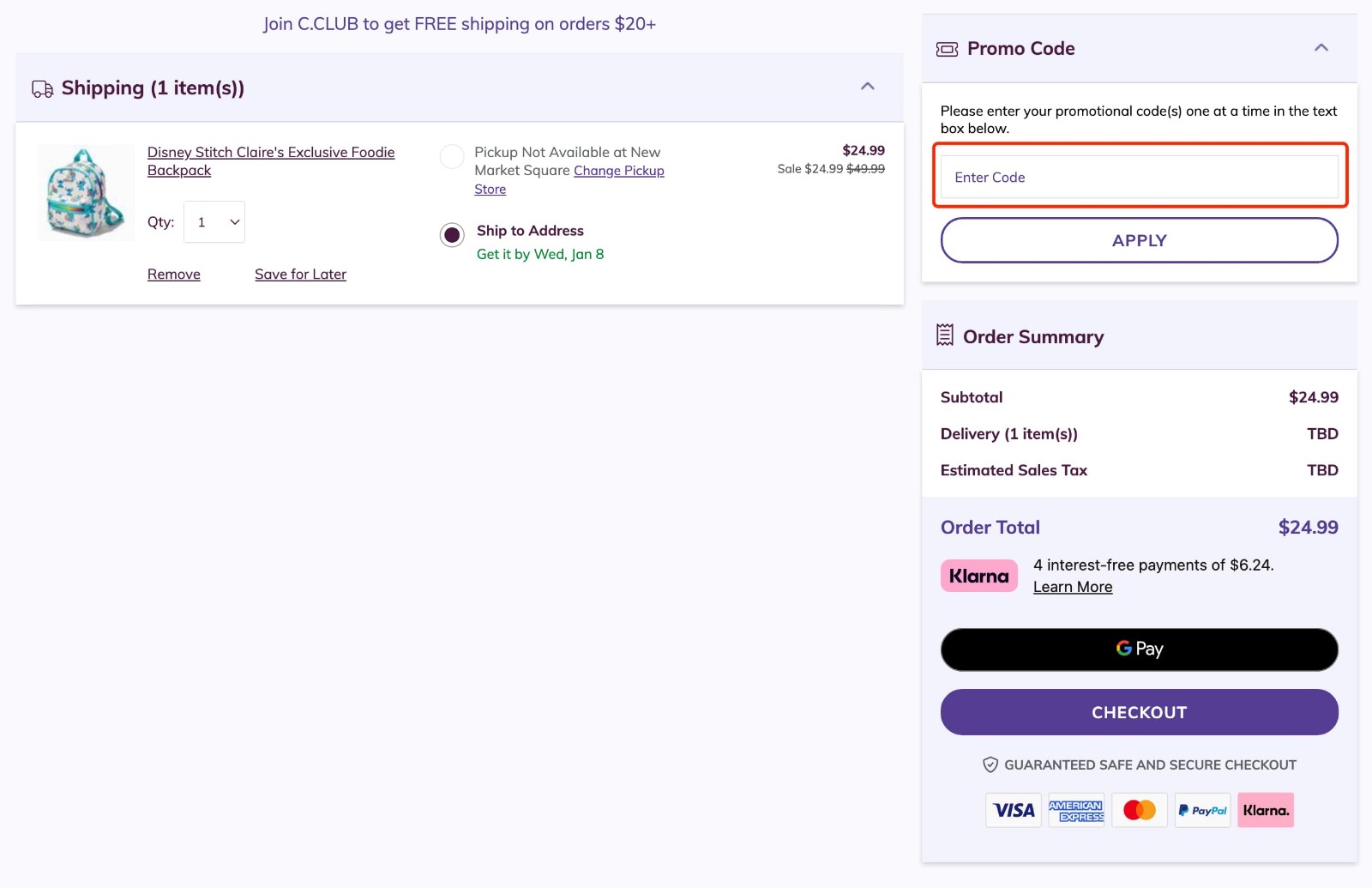
Task: Click the Promo Code ticket icon
Action: (x=946, y=49)
